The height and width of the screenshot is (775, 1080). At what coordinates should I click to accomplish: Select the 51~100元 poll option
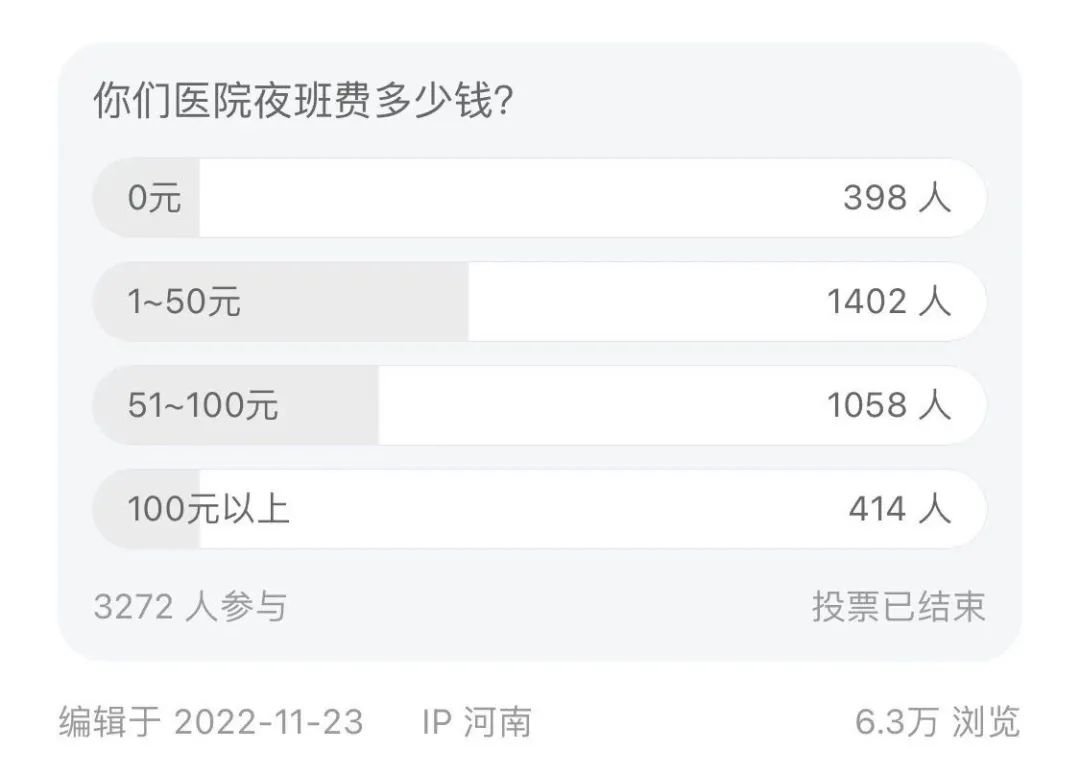coord(539,405)
